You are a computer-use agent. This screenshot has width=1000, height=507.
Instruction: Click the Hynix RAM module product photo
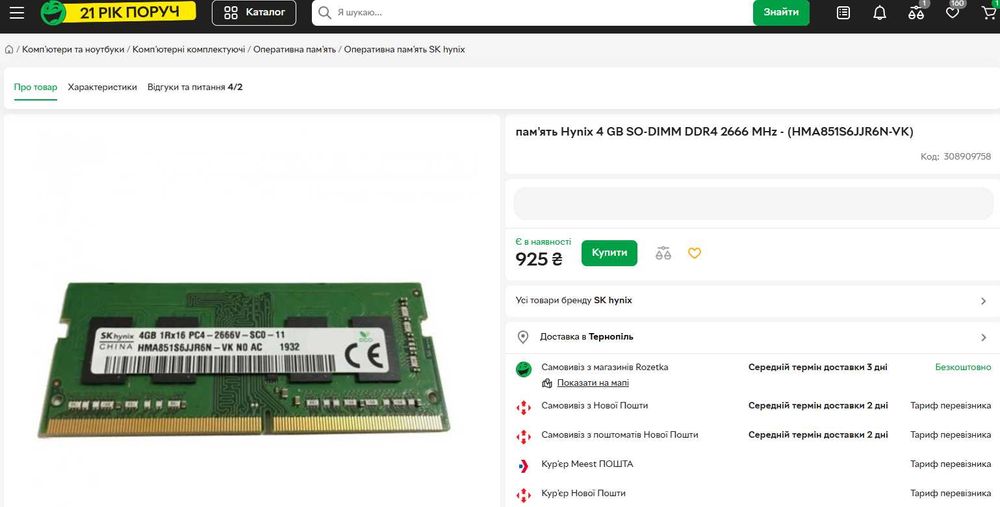[244, 359]
